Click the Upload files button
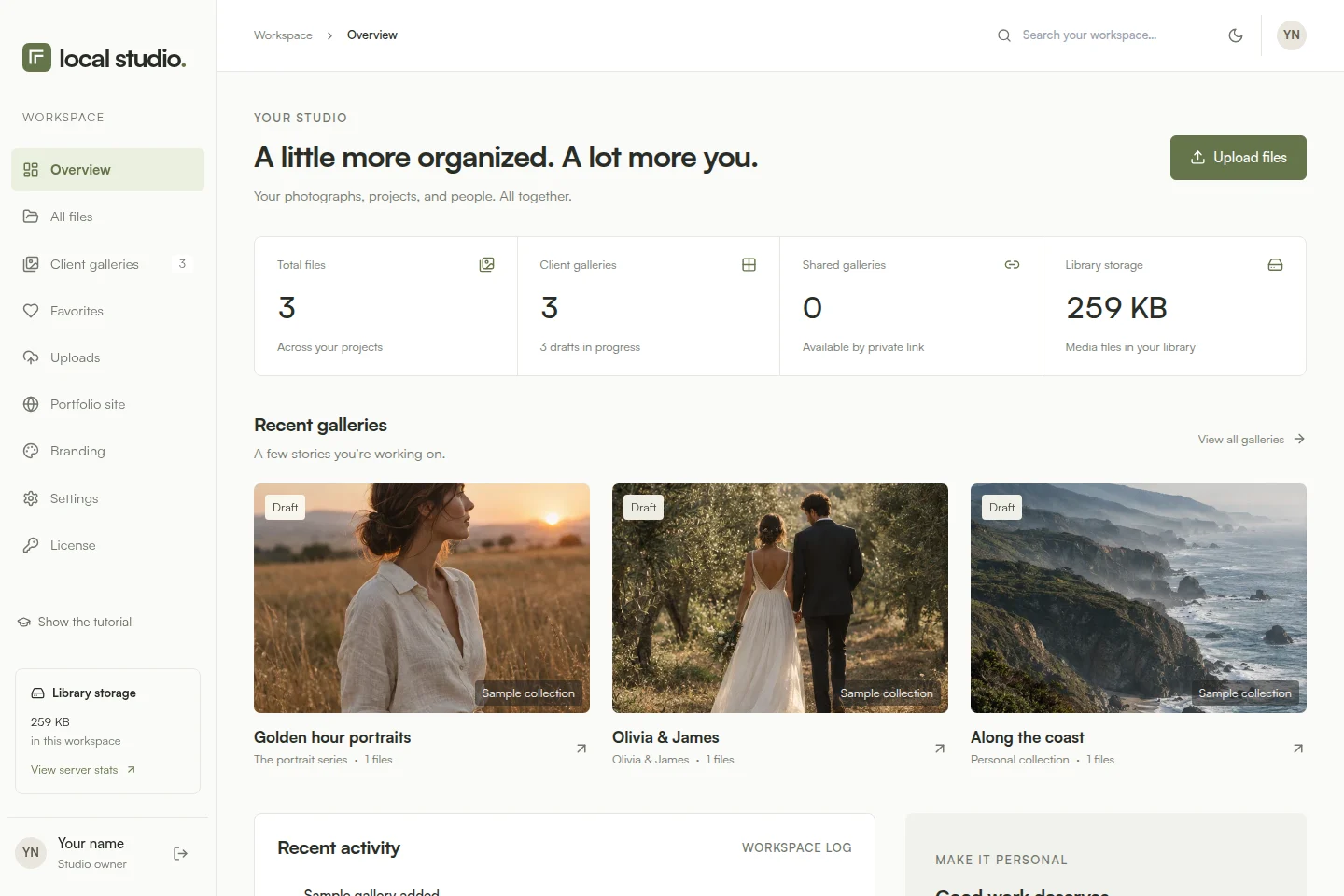This screenshot has height=896, width=1344. coord(1239,158)
